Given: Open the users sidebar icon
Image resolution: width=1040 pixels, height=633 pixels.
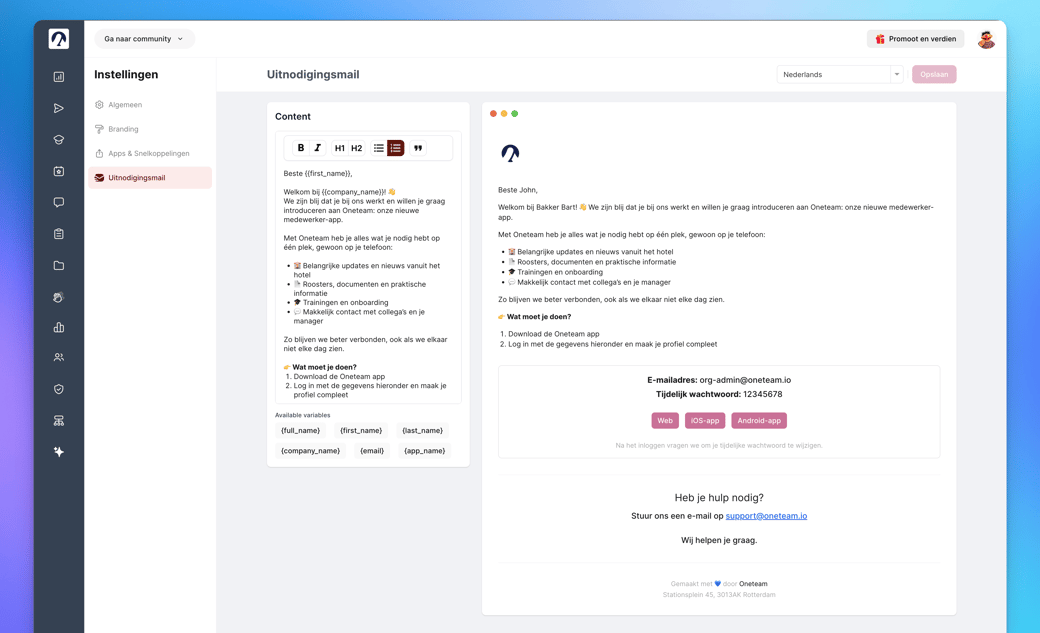Looking at the screenshot, I should 59,358.
